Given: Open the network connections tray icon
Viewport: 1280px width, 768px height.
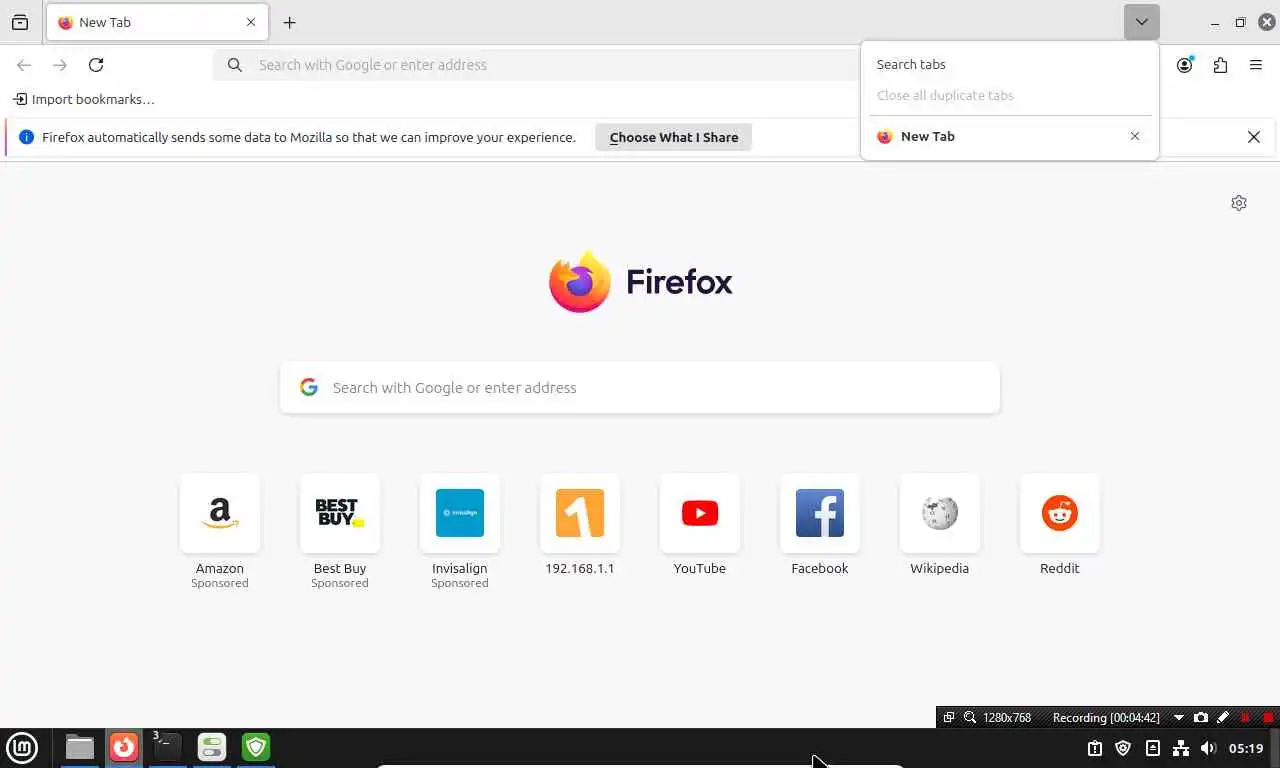Looking at the screenshot, I should pyautogui.click(x=1180, y=748).
